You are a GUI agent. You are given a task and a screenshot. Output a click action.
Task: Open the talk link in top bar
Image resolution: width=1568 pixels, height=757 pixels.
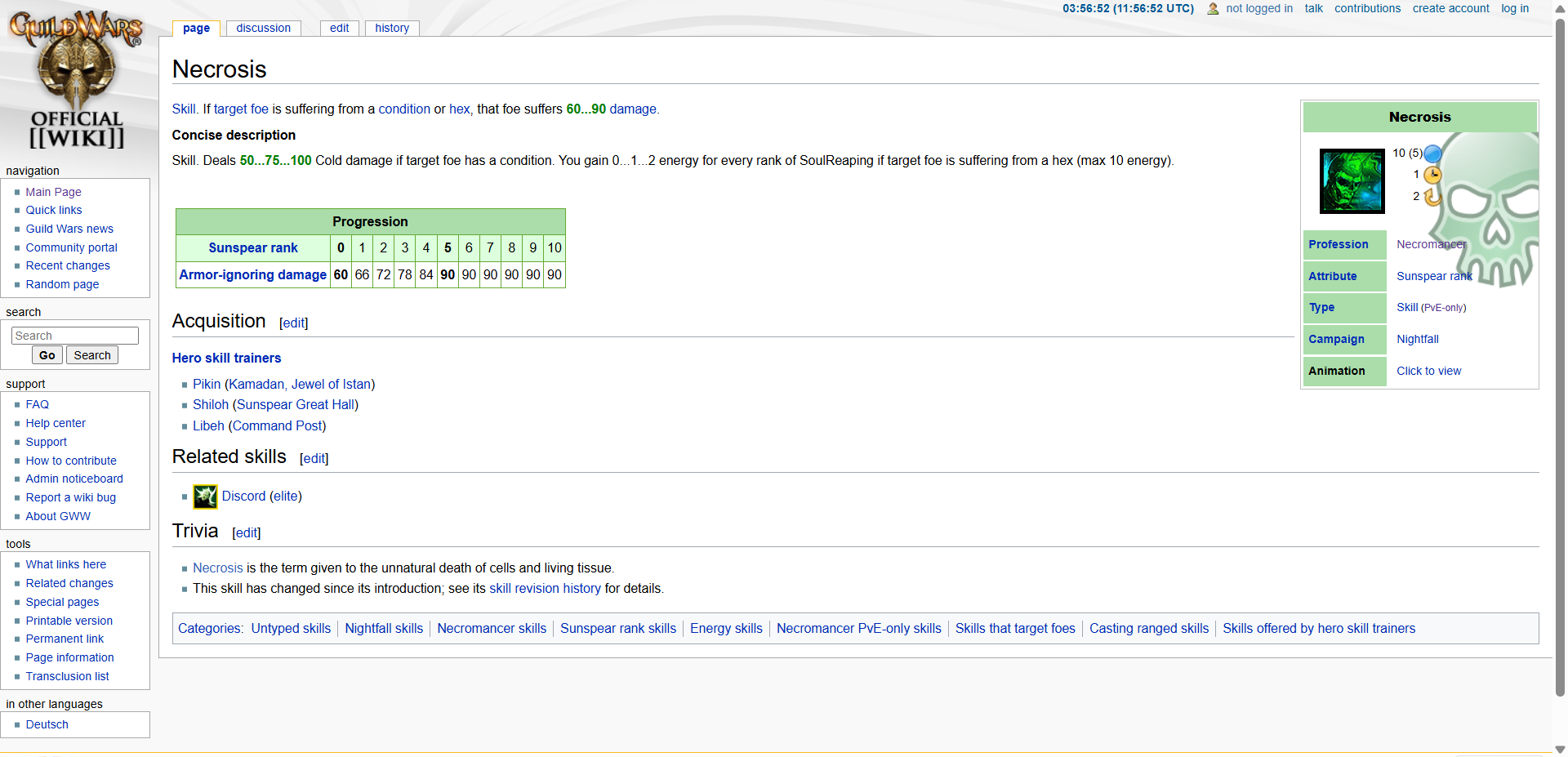coord(1313,8)
